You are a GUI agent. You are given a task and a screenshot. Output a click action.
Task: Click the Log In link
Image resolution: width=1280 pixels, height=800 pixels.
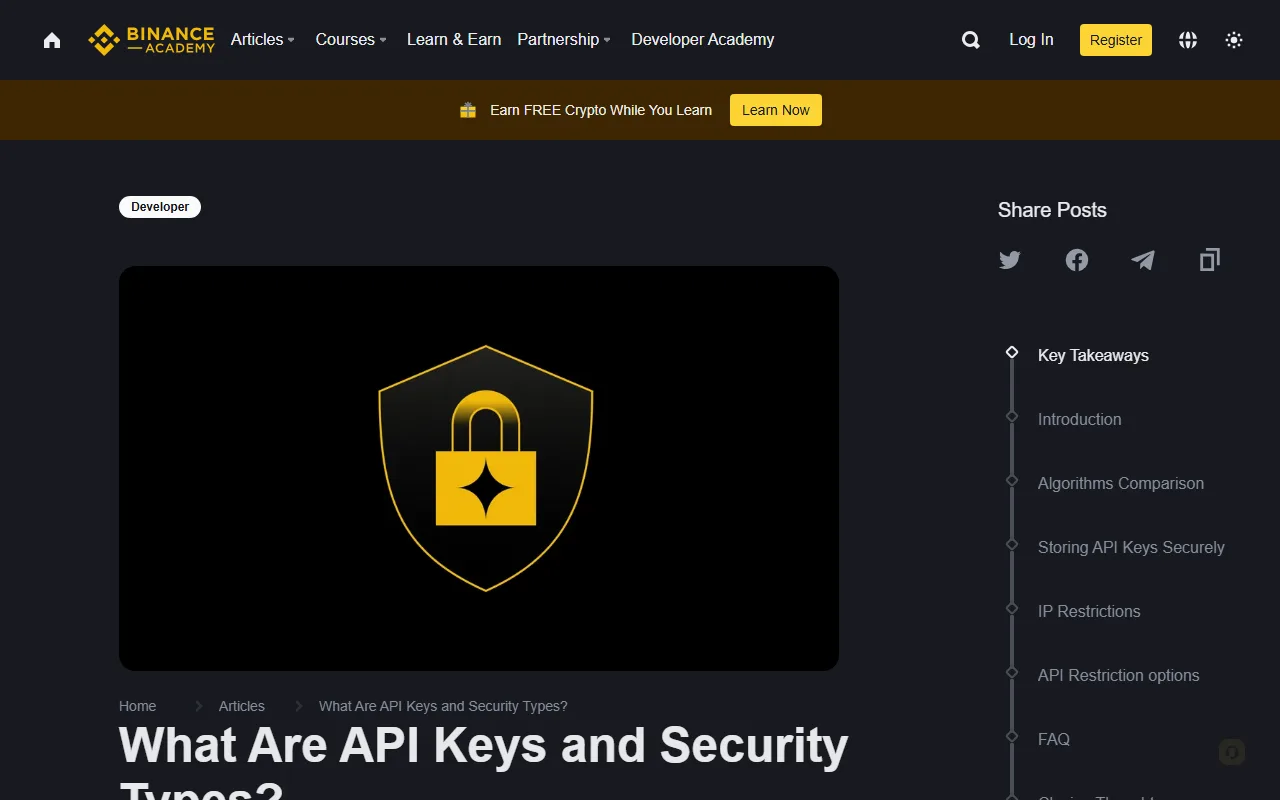1031,40
